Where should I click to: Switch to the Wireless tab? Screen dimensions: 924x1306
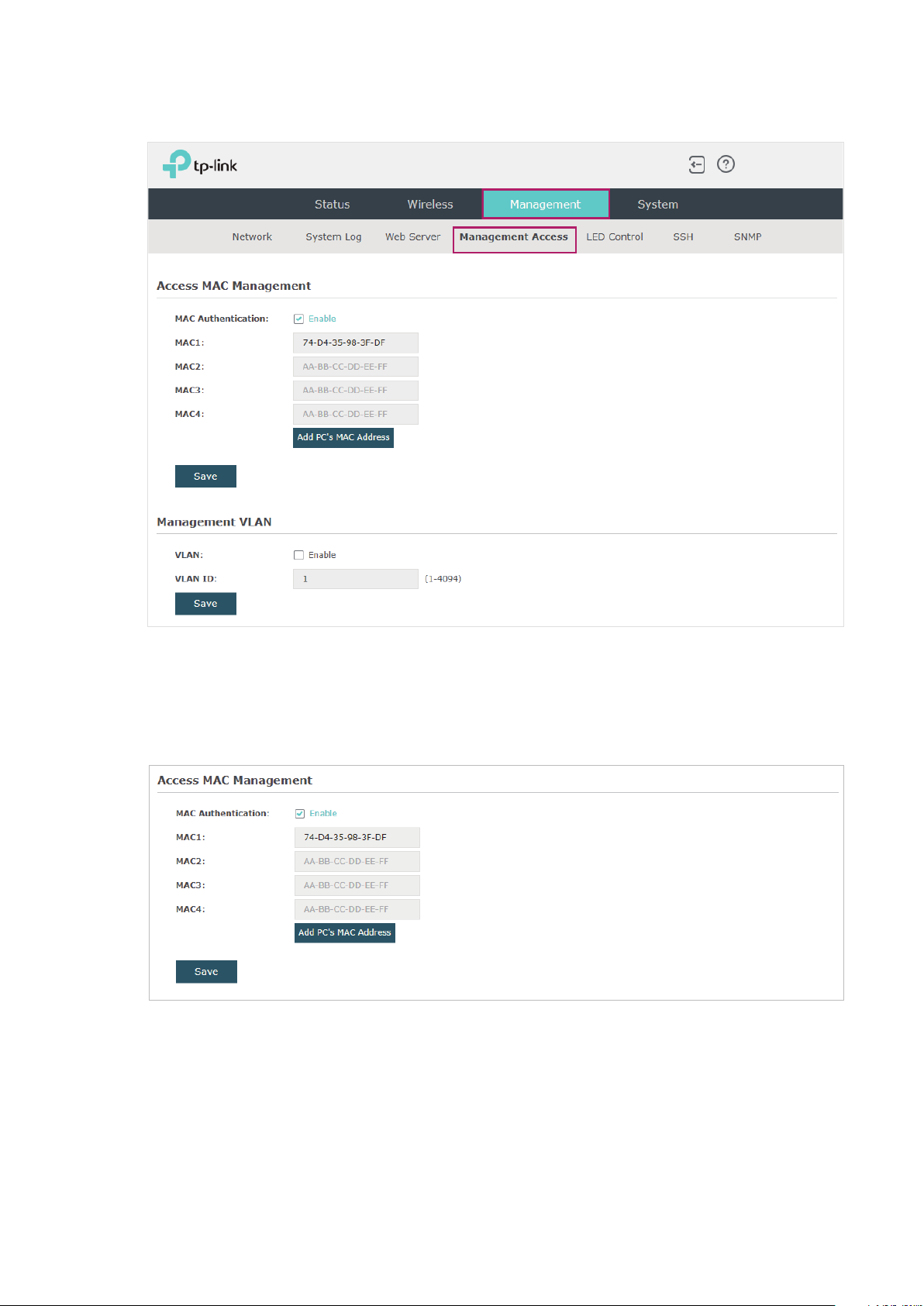point(430,205)
